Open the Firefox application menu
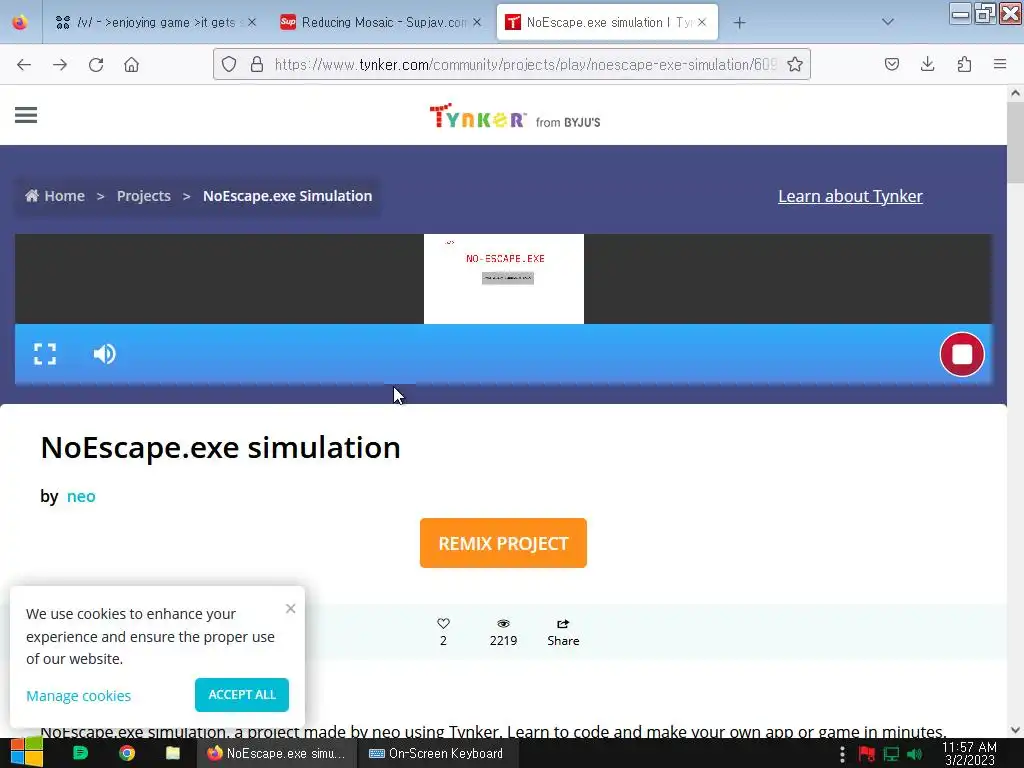 (x=1000, y=64)
